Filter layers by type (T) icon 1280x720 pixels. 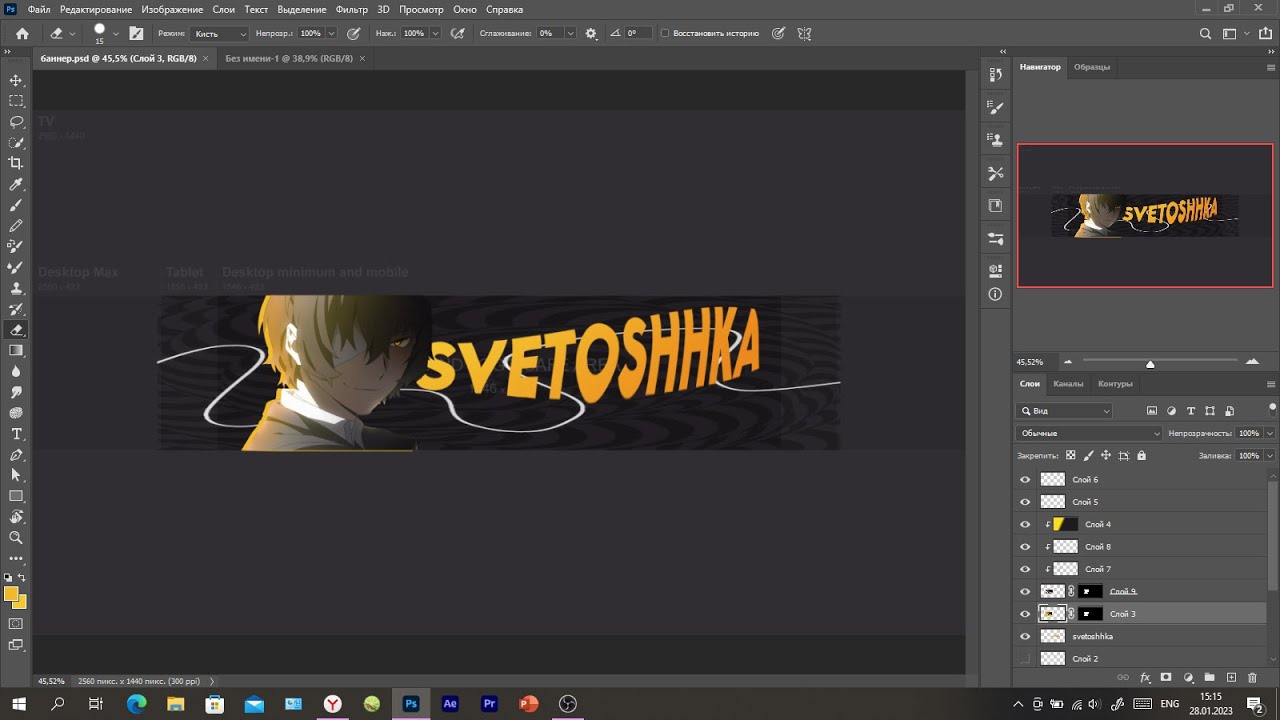tap(1191, 411)
